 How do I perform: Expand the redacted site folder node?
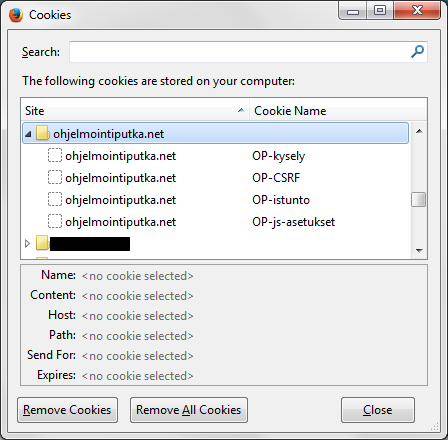click(28, 244)
